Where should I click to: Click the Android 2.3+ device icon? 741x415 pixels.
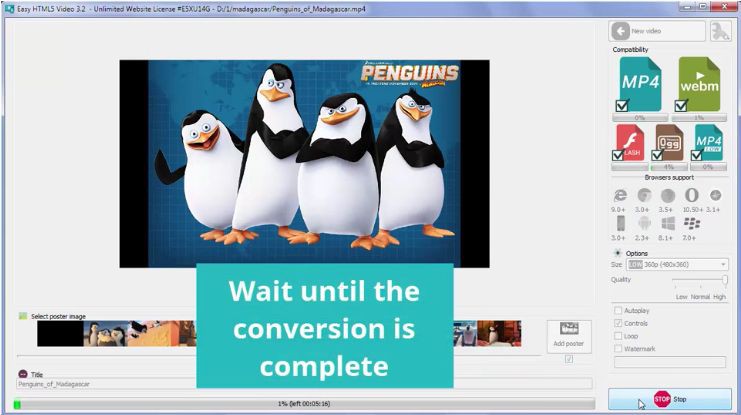point(644,224)
